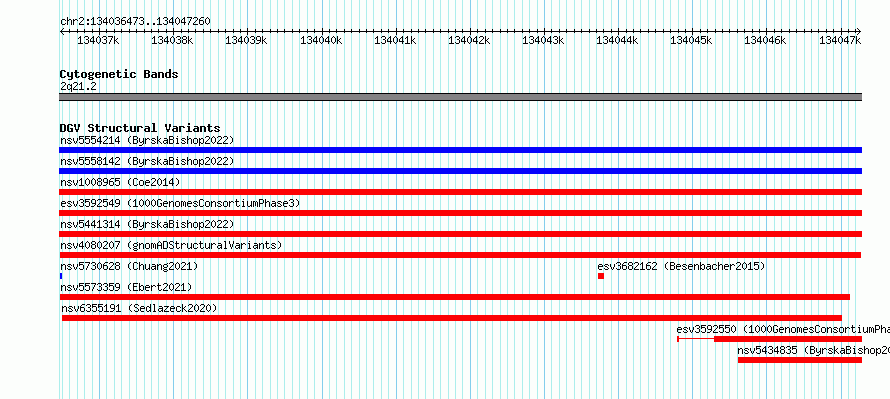Click the nsv5573359 (Ebert2021) label

pyautogui.click(x=126, y=287)
